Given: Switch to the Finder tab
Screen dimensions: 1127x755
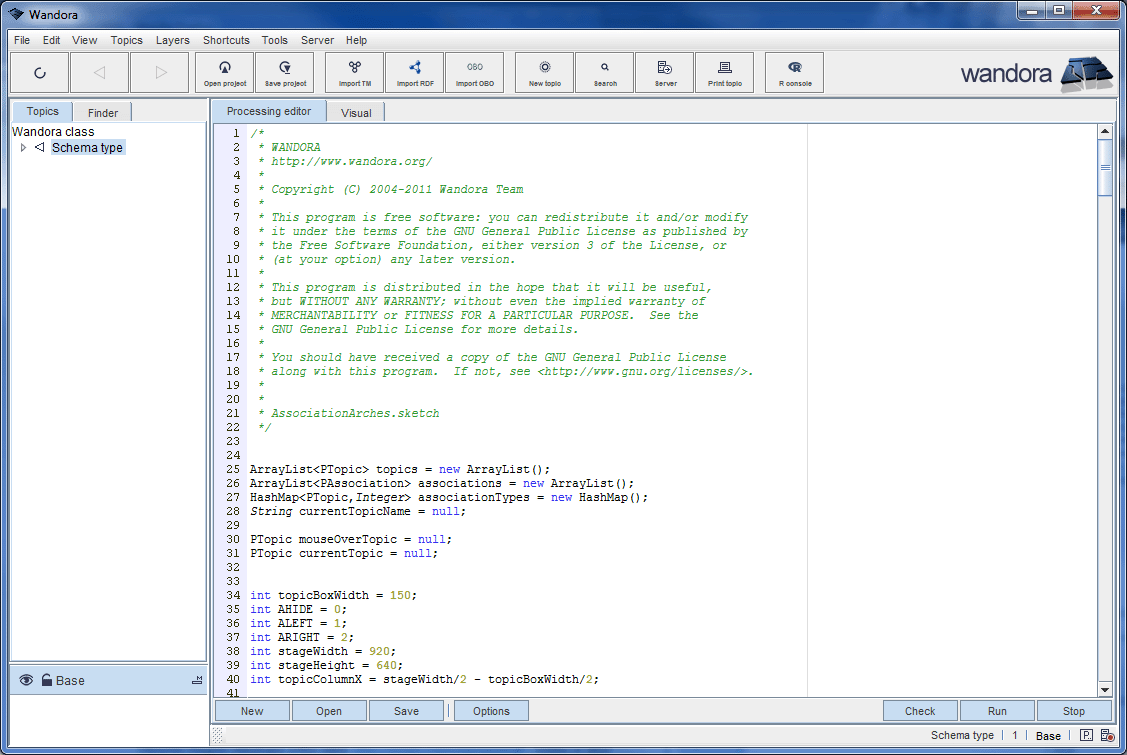Looking at the screenshot, I should pyautogui.click(x=102, y=112).
